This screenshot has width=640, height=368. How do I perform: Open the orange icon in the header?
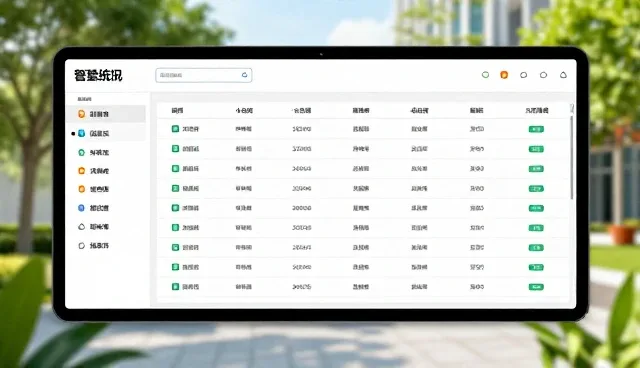pyautogui.click(x=504, y=75)
